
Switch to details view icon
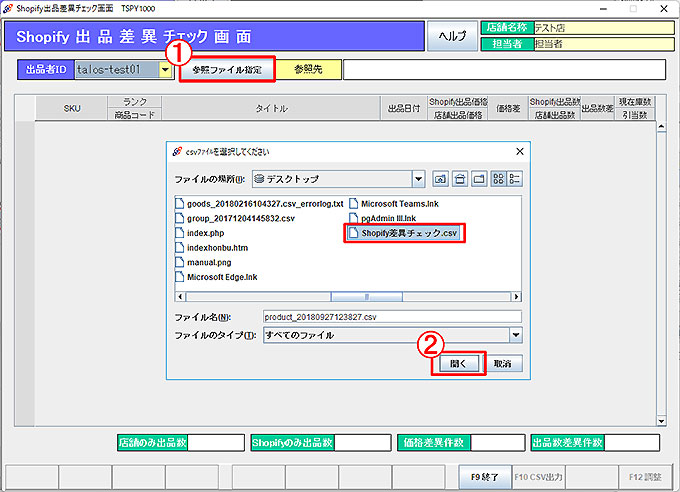click(x=515, y=179)
